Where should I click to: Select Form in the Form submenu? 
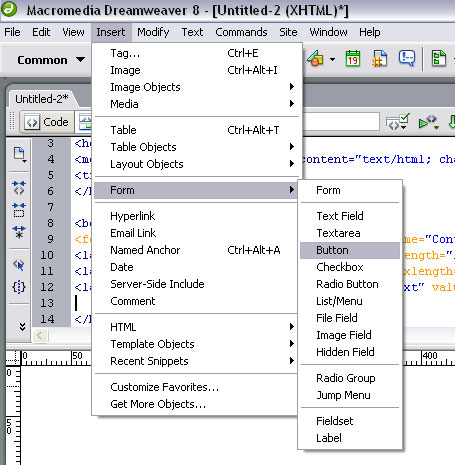[x=350, y=190]
